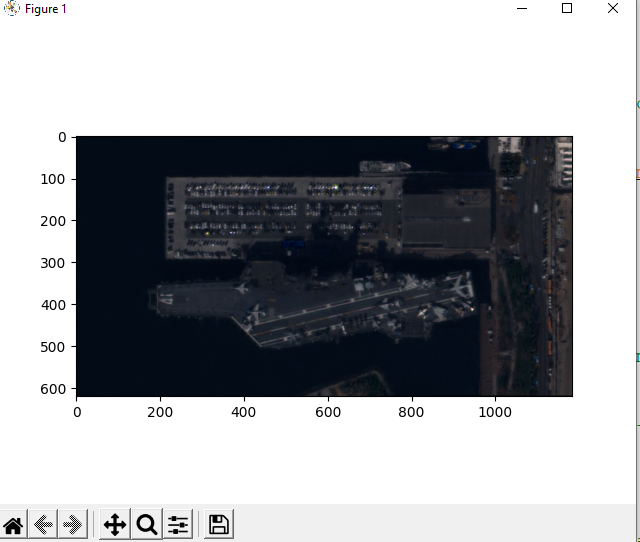Click the x-axis tick label 400

pyautogui.click(x=244, y=412)
